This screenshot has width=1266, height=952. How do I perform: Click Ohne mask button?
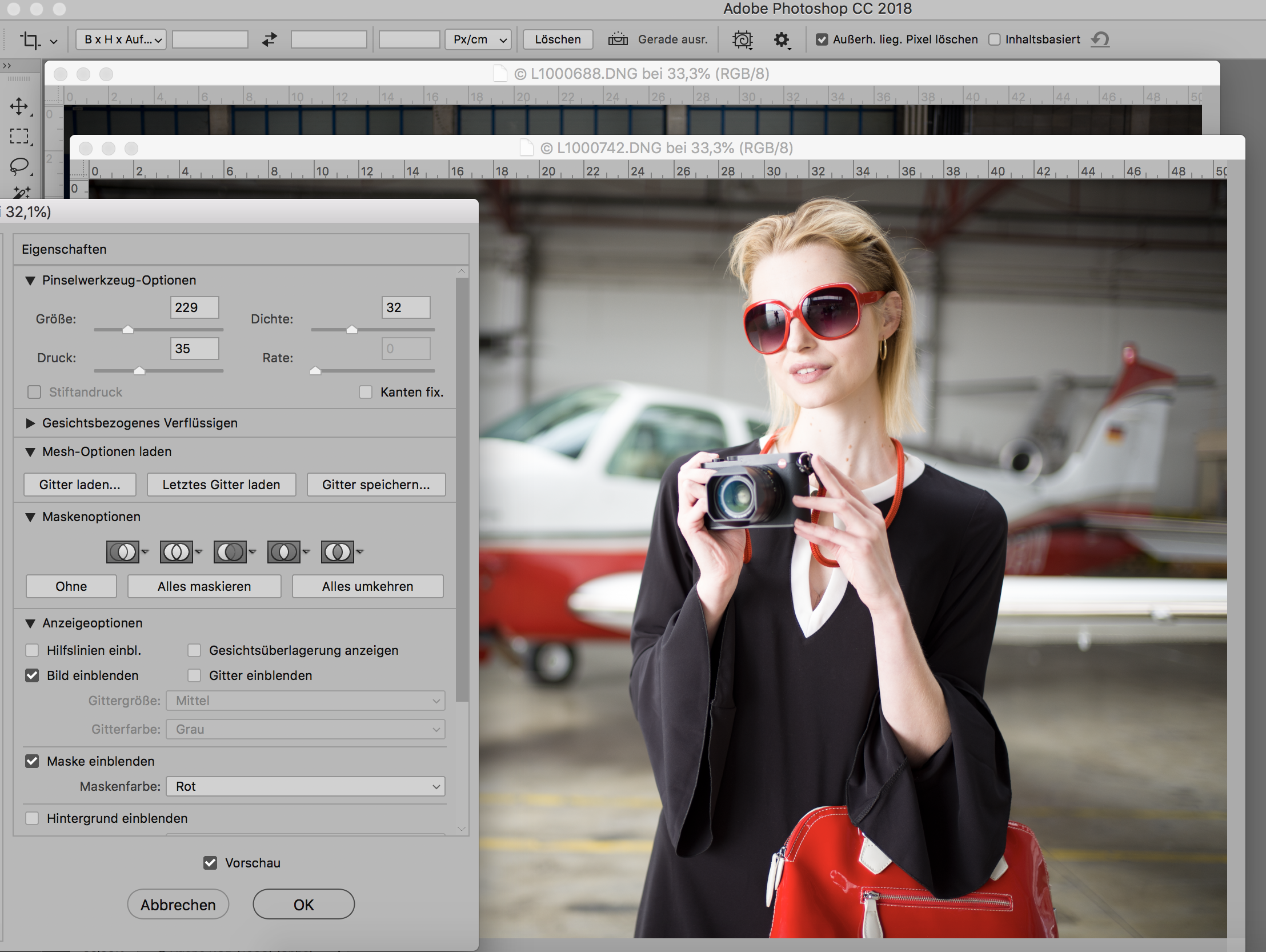[x=71, y=587]
